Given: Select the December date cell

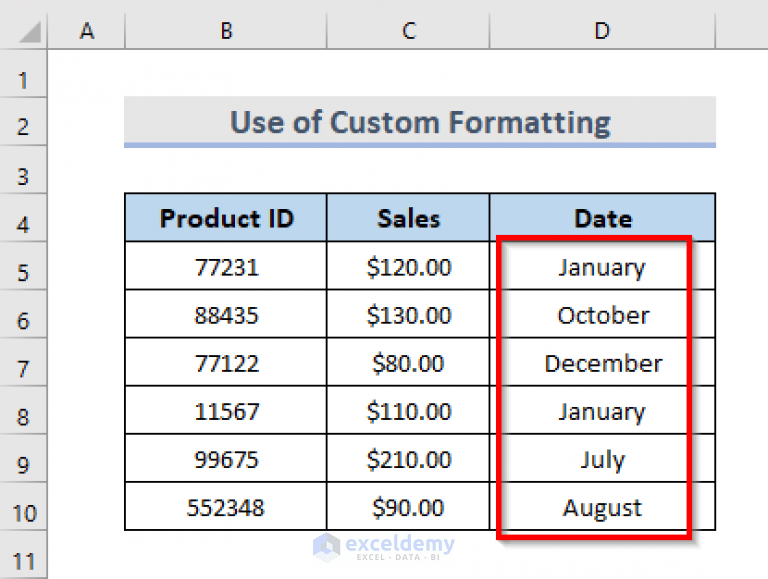Looking at the screenshot, I should 602,362.
